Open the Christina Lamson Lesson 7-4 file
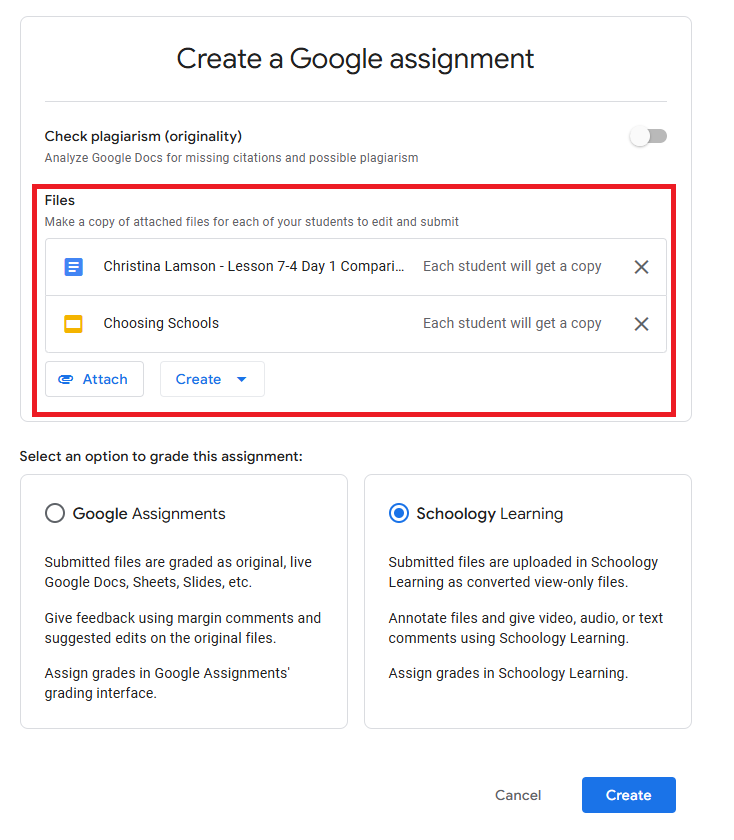The image size is (734, 840). click(254, 267)
